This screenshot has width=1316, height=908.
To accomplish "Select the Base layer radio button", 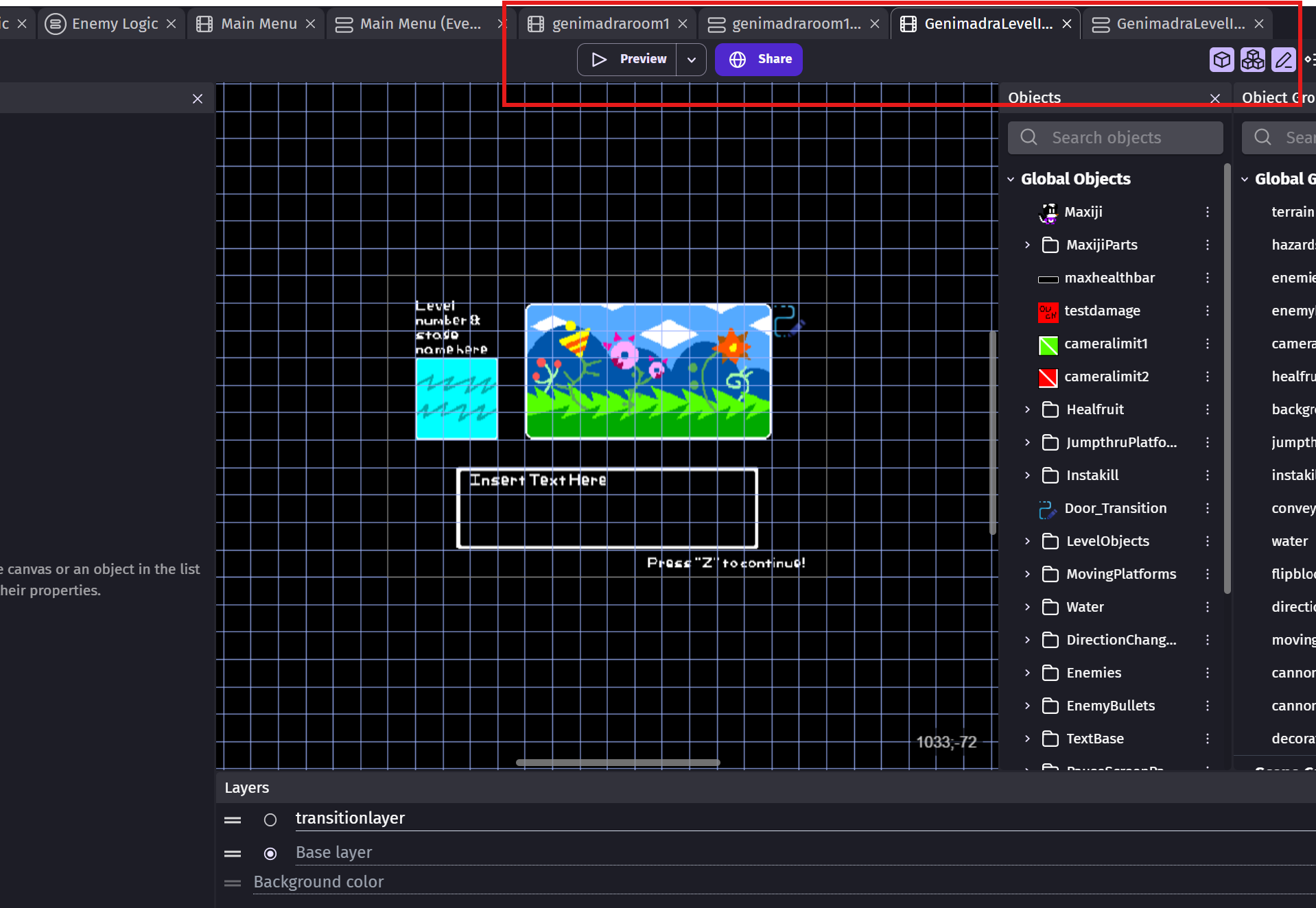I will [x=270, y=853].
